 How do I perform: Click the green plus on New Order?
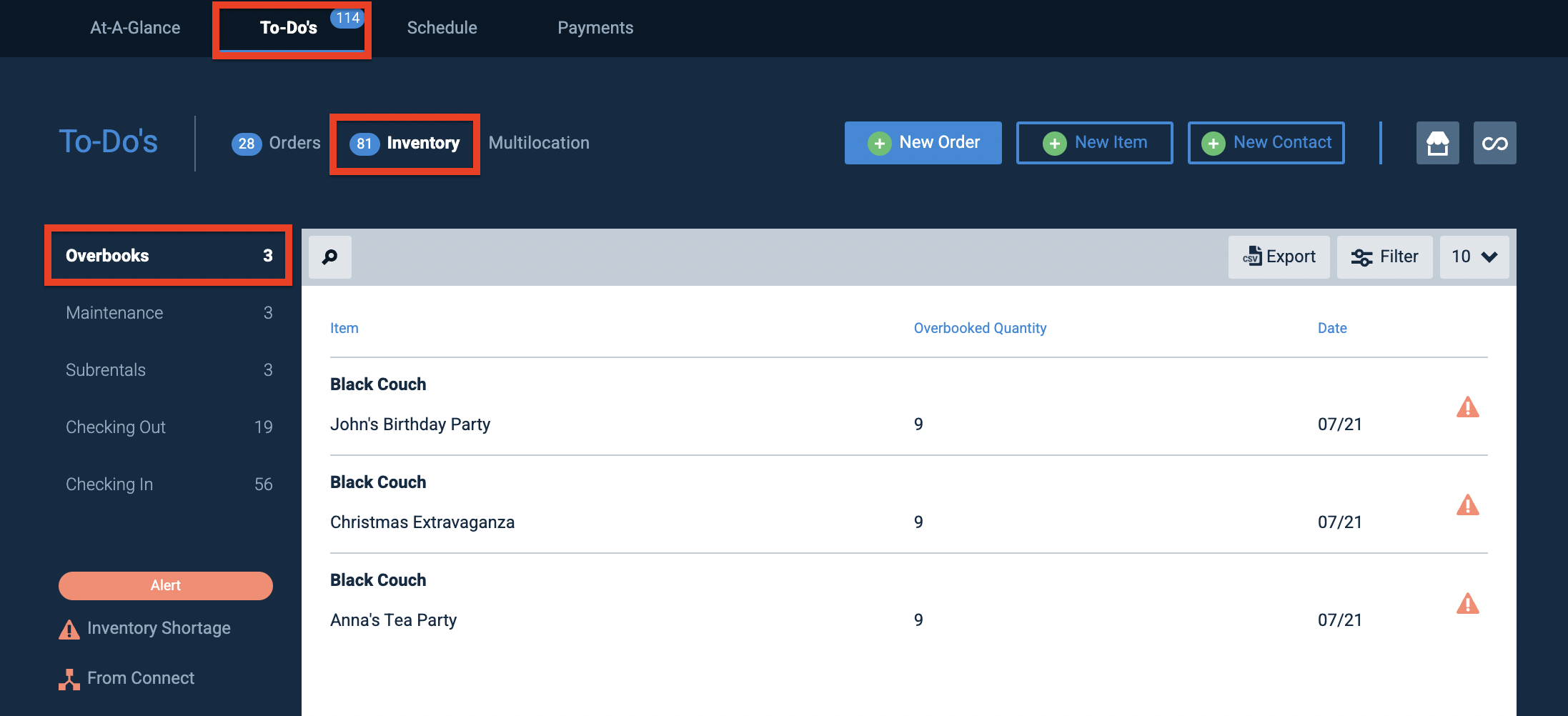click(879, 143)
